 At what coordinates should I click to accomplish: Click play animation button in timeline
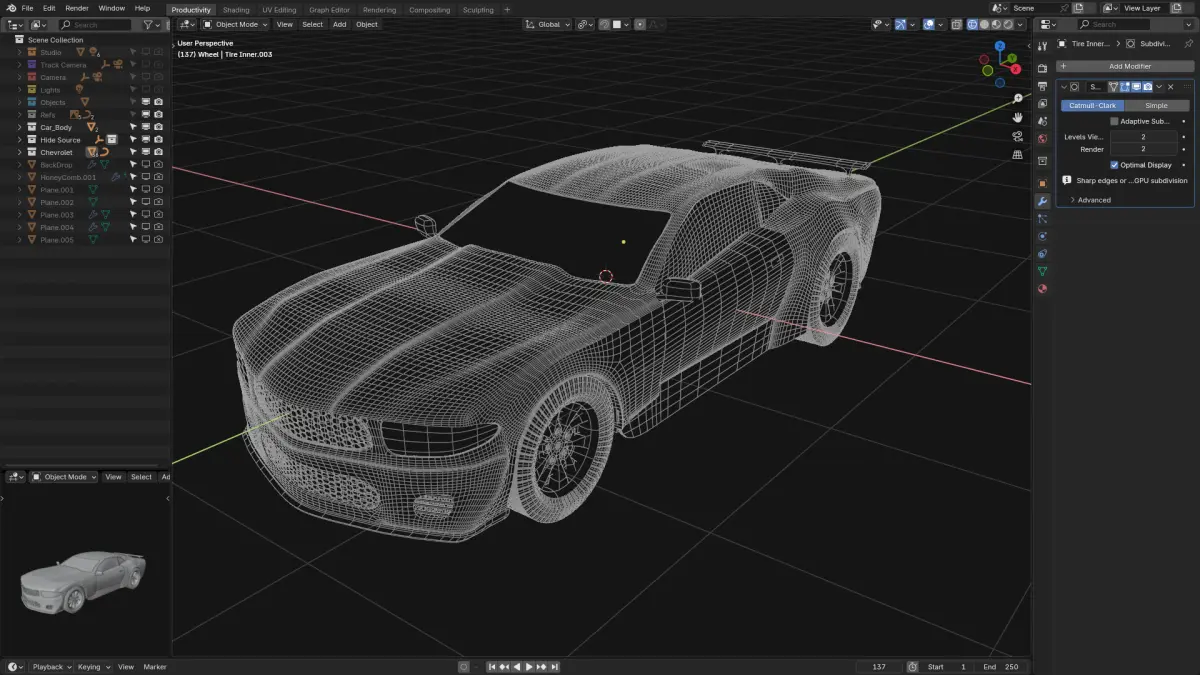pyautogui.click(x=529, y=667)
